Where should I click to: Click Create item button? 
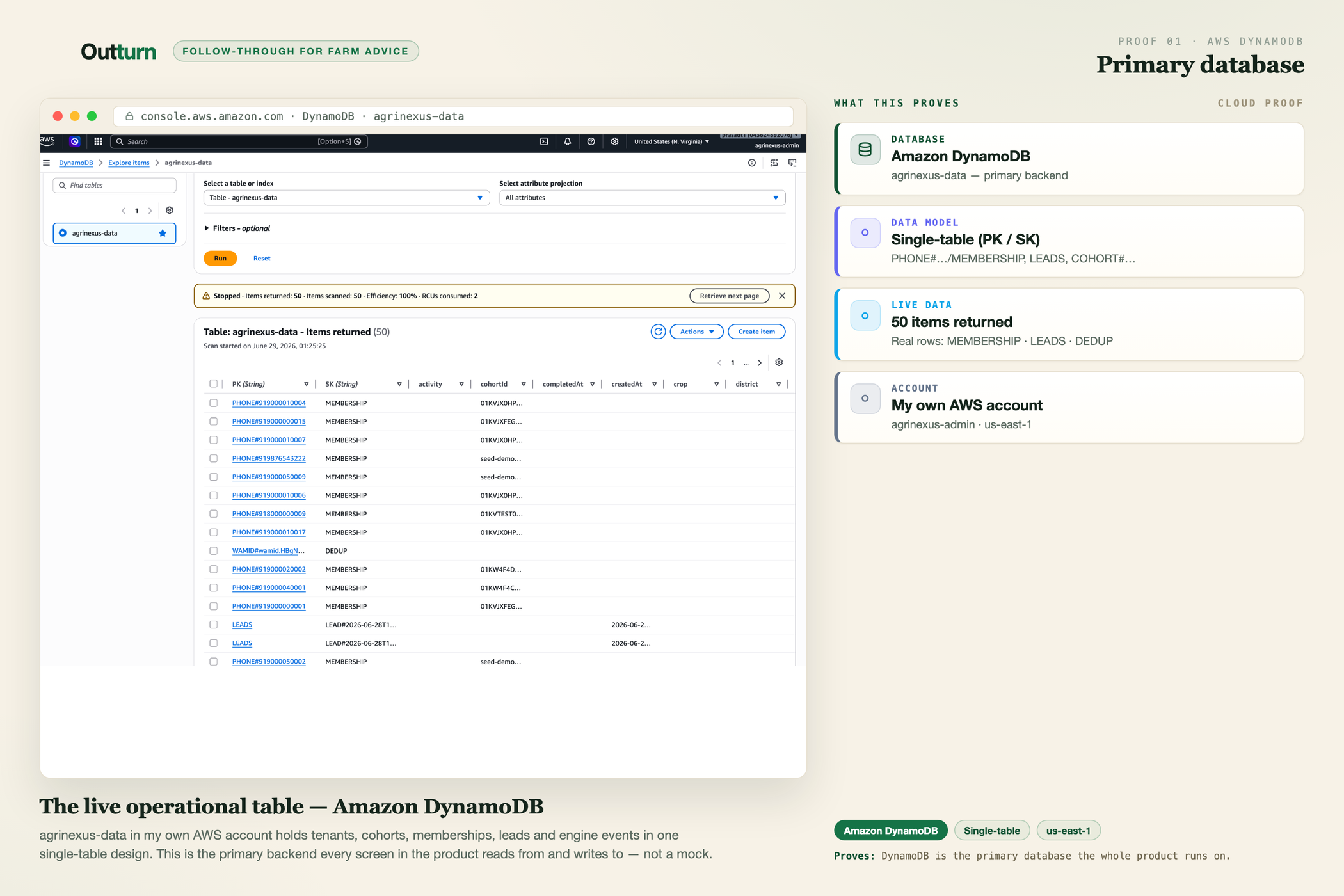(x=756, y=332)
